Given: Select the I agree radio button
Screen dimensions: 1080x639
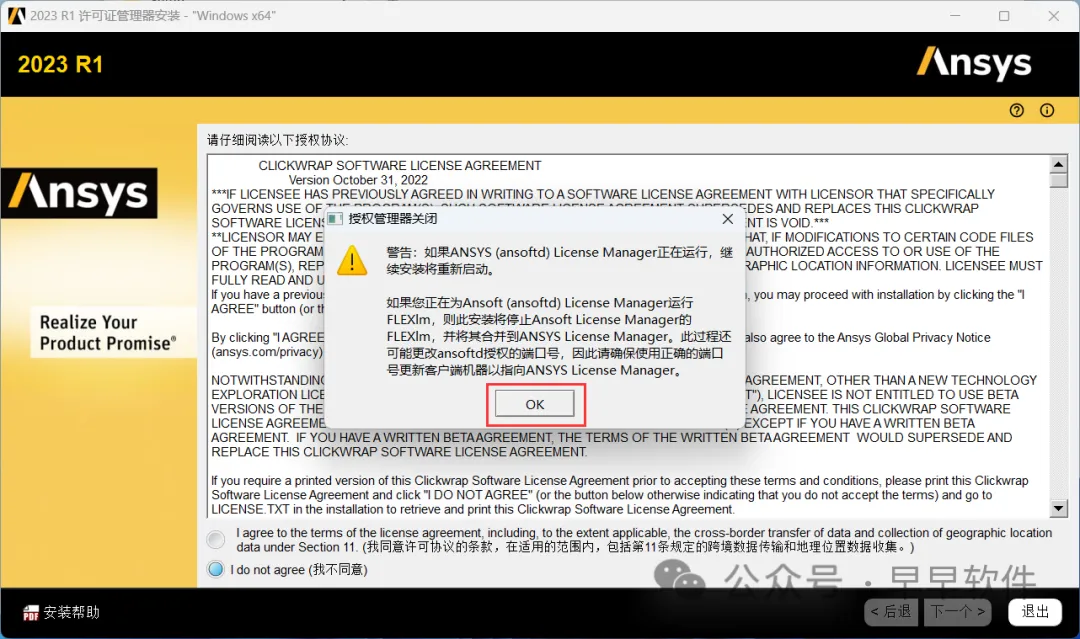Looking at the screenshot, I should pyautogui.click(x=216, y=539).
